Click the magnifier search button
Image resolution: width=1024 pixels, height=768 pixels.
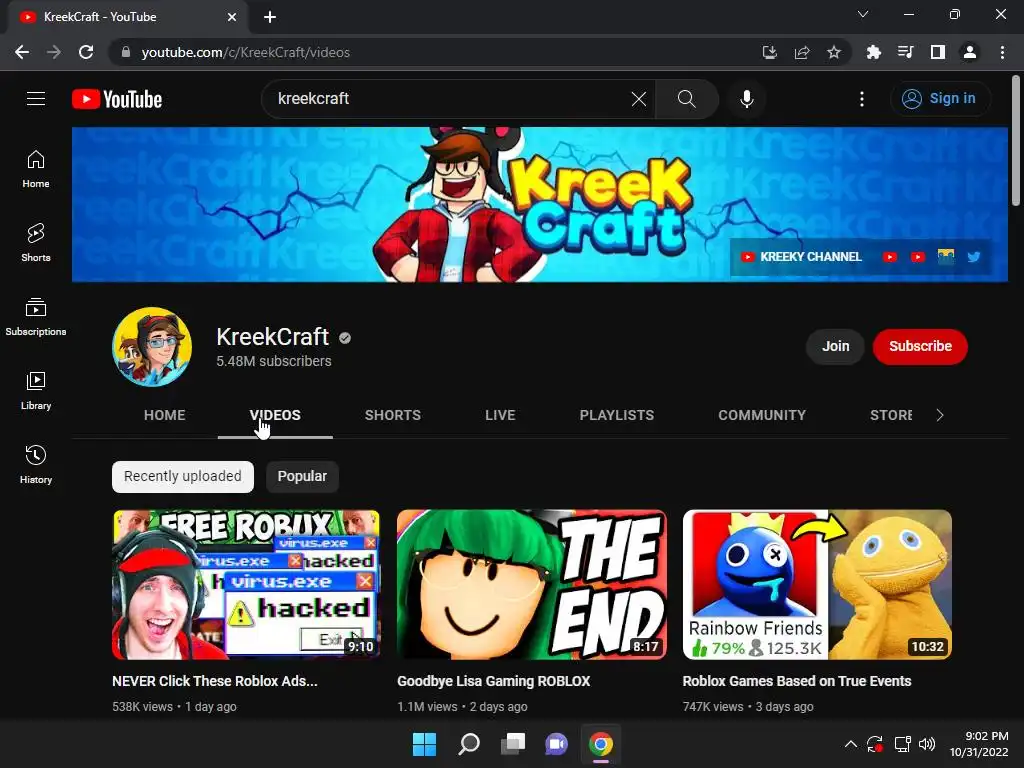tap(686, 99)
